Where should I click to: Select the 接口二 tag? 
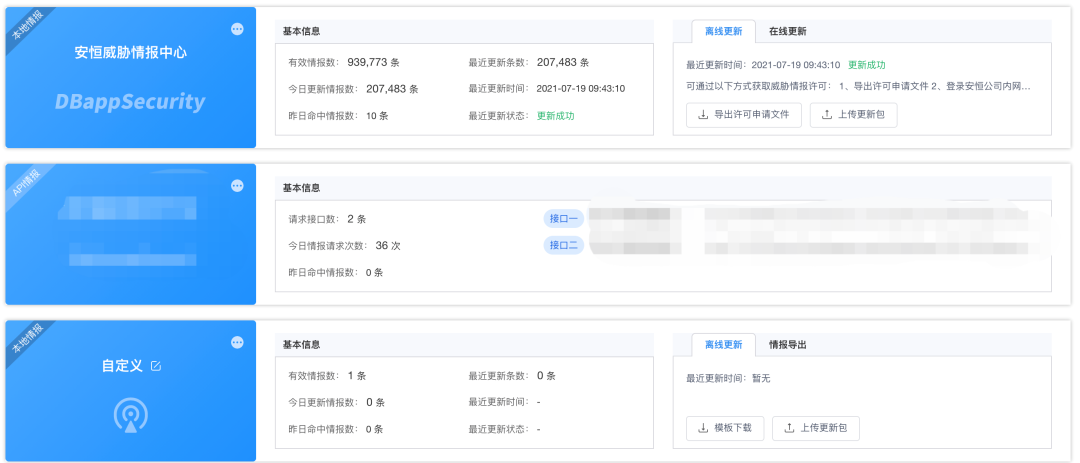tap(563, 245)
